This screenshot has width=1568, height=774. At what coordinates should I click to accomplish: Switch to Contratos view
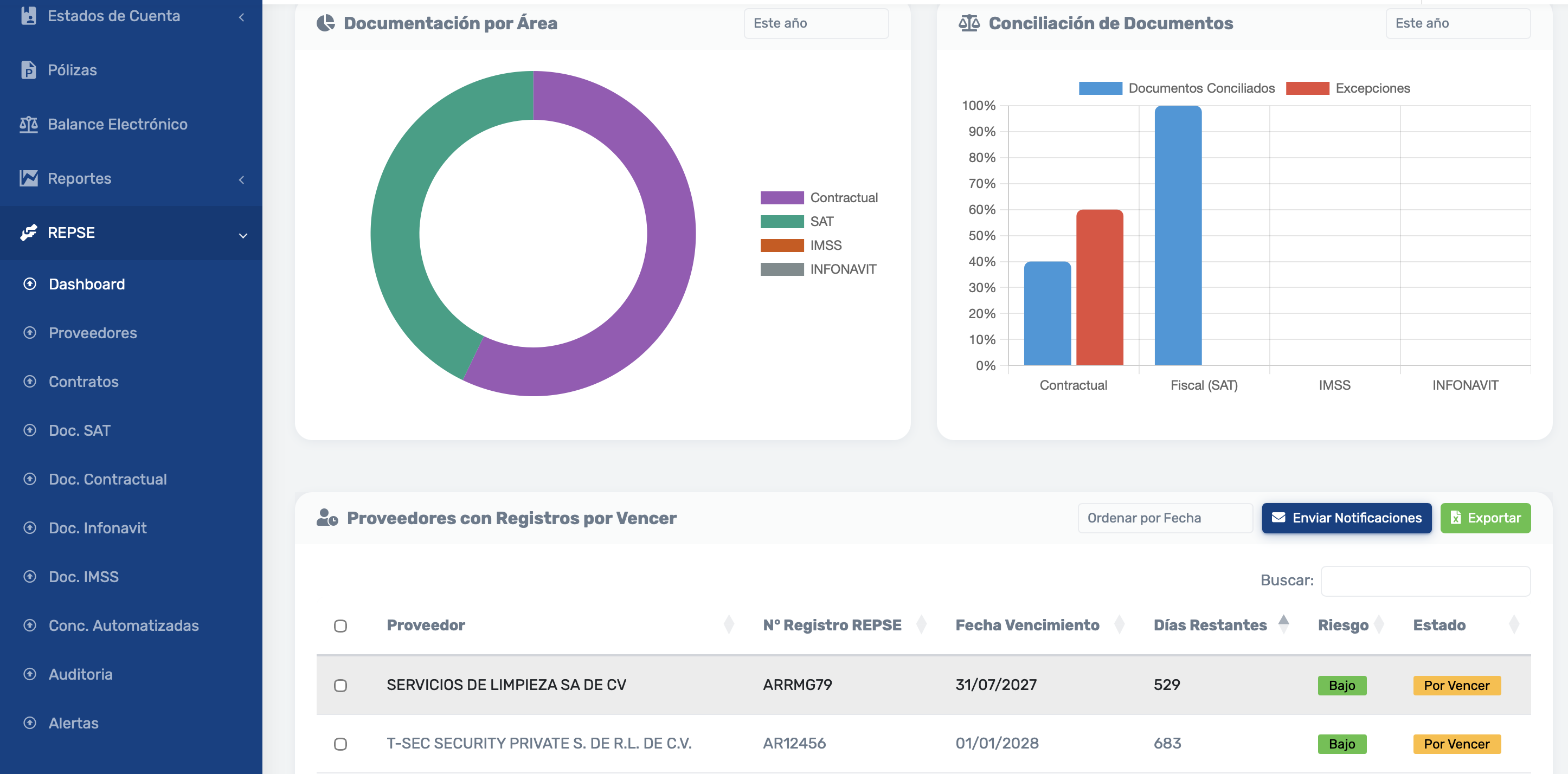[x=83, y=382]
